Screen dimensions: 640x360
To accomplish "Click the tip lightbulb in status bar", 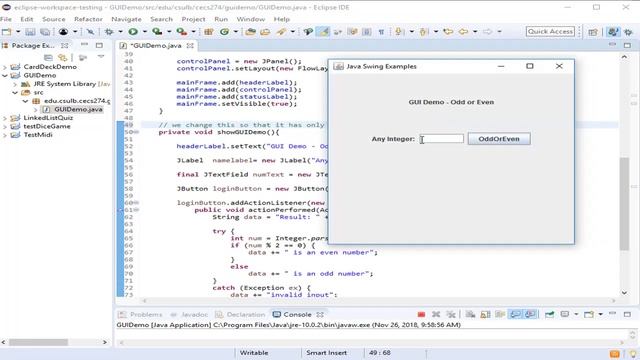I will coord(633,353).
